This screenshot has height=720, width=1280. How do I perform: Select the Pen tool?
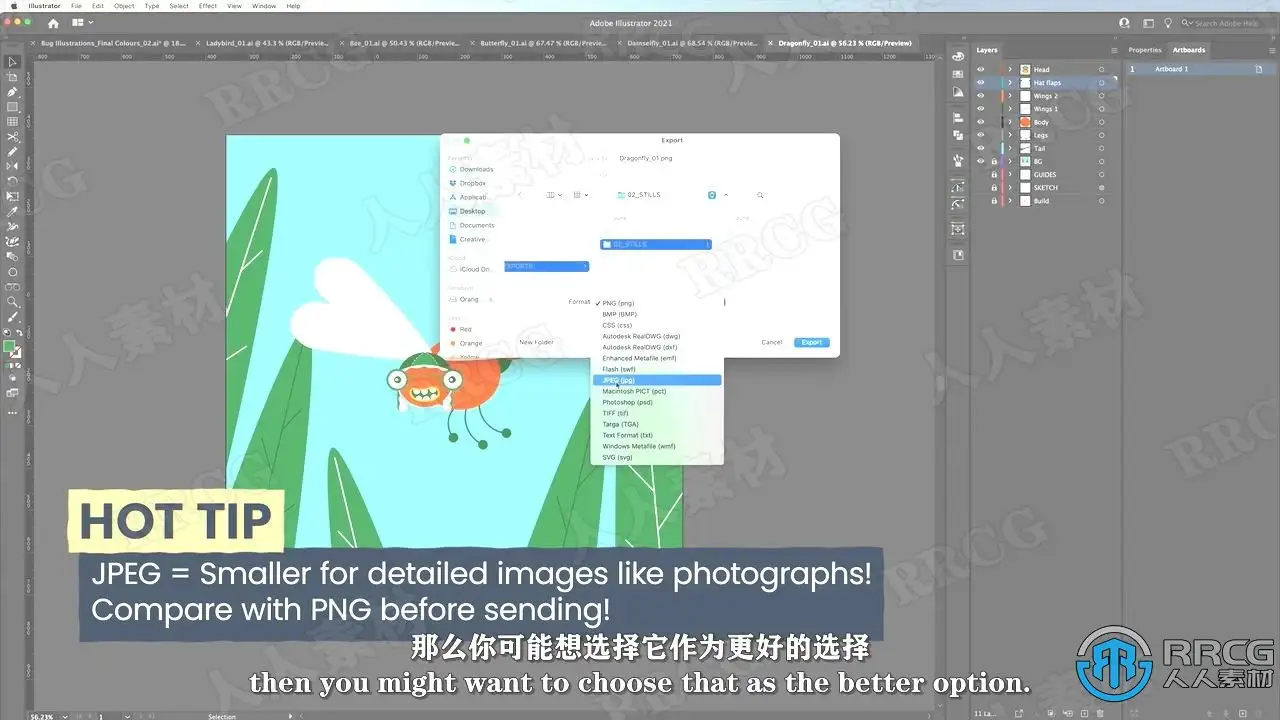click(13, 92)
